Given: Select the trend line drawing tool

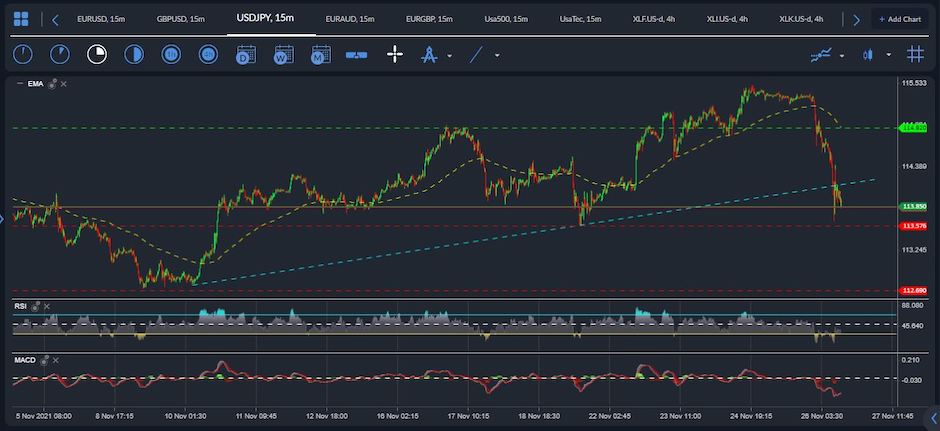Looking at the screenshot, I should pyautogui.click(x=476, y=55).
